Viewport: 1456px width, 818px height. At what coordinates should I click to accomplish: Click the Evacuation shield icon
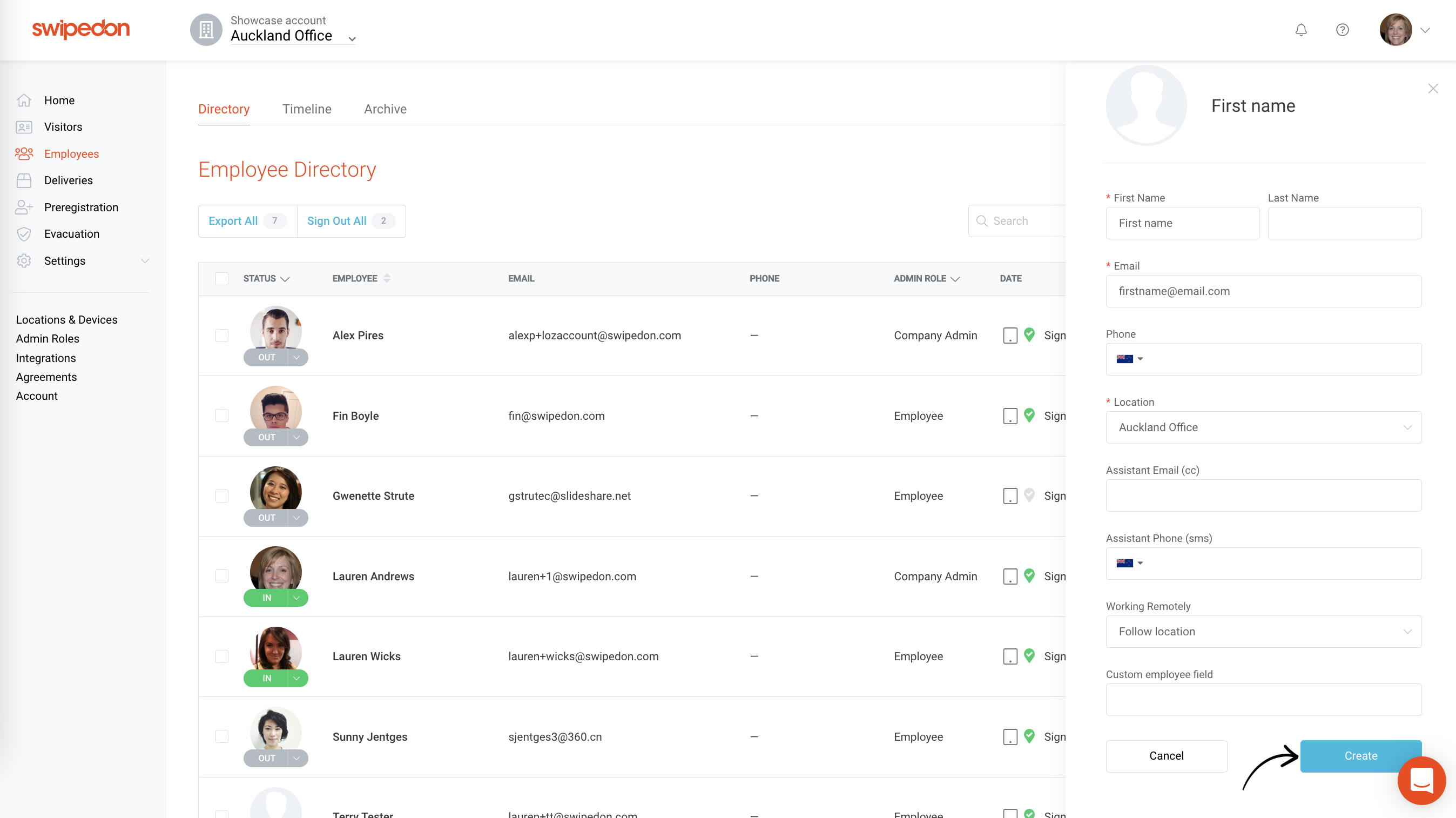(24, 234)
